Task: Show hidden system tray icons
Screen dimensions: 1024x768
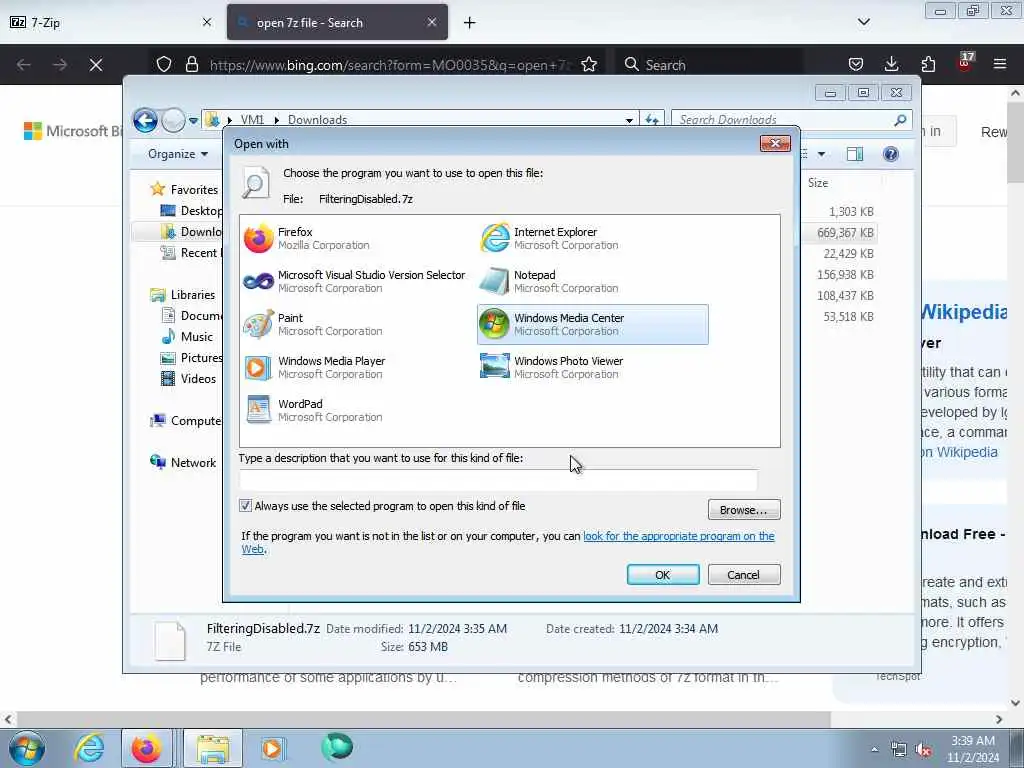Action: point(874,750)
